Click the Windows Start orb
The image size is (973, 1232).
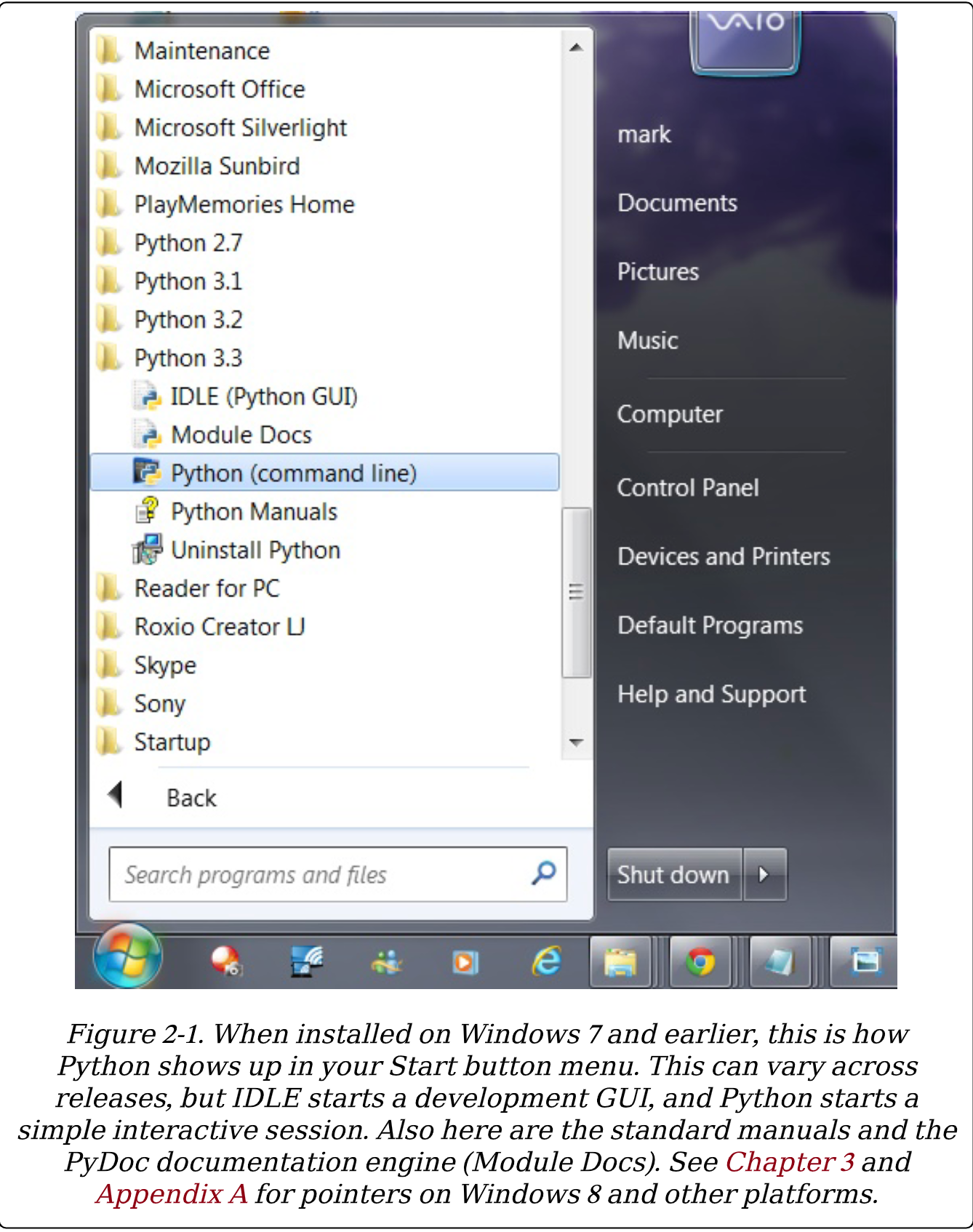click(x=128, y=957)
